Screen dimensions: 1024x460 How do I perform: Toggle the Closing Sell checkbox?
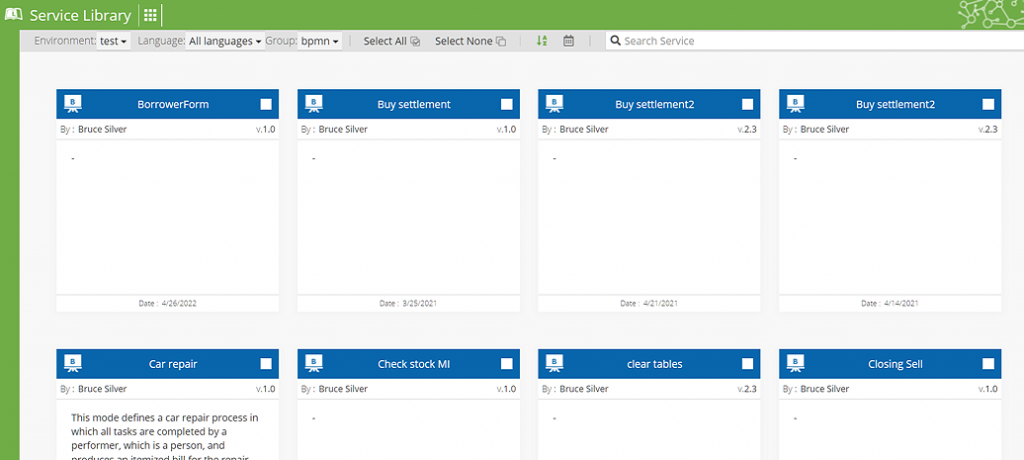click(x=989, y=364)
